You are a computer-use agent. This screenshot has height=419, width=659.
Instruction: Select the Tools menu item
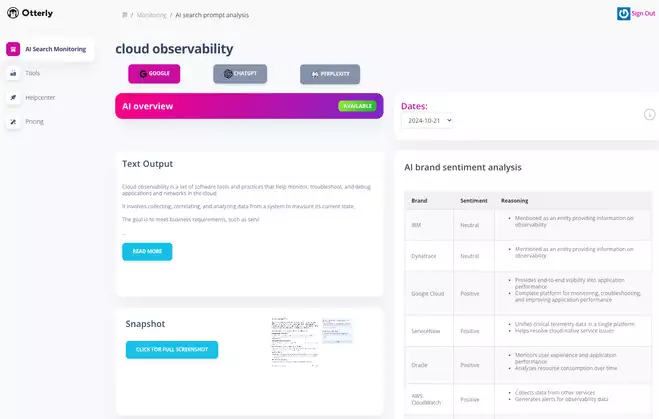[x=32, y=73]
